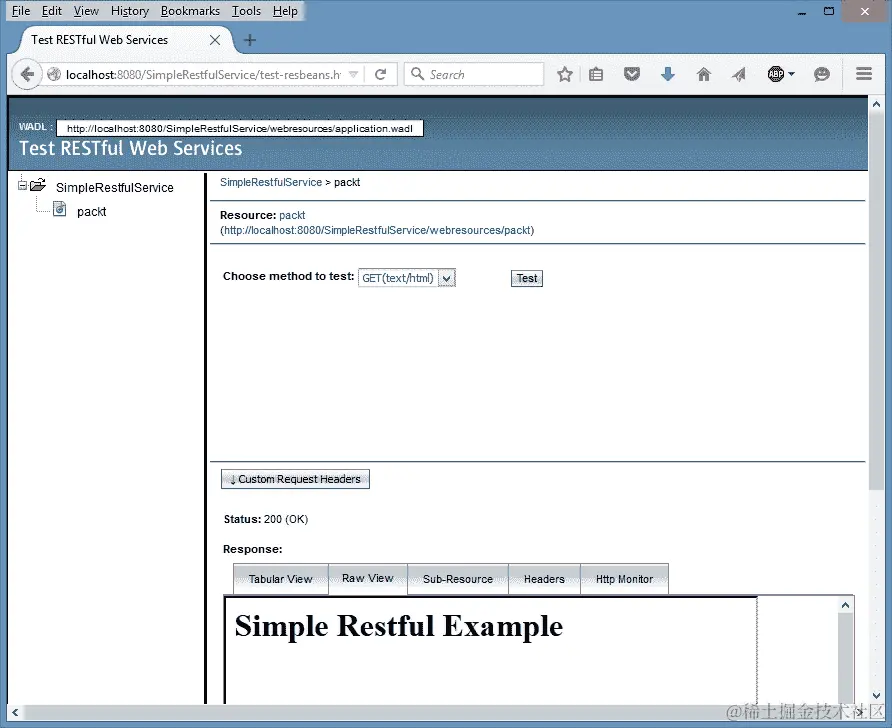Open the View menu
Image resolution: width=892 pixels, height=728 pixels.
coord(86,11)
